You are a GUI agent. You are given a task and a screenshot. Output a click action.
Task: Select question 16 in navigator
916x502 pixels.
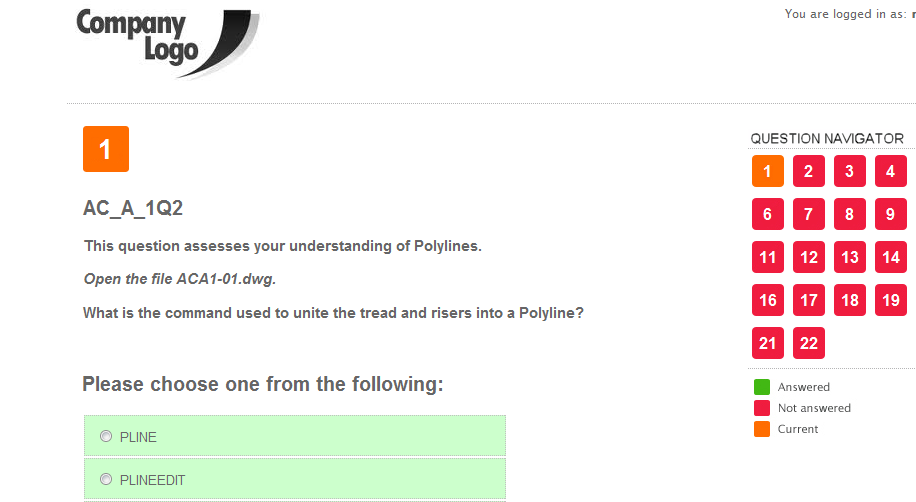point(767,300)
